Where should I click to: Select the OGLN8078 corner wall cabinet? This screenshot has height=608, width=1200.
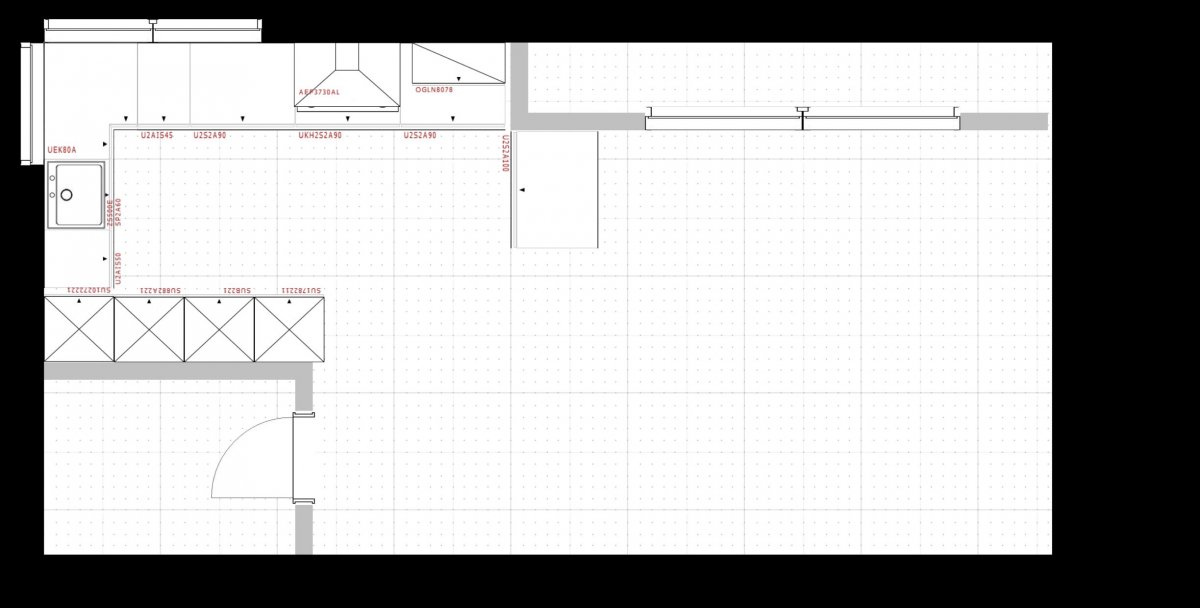(457, 63)
